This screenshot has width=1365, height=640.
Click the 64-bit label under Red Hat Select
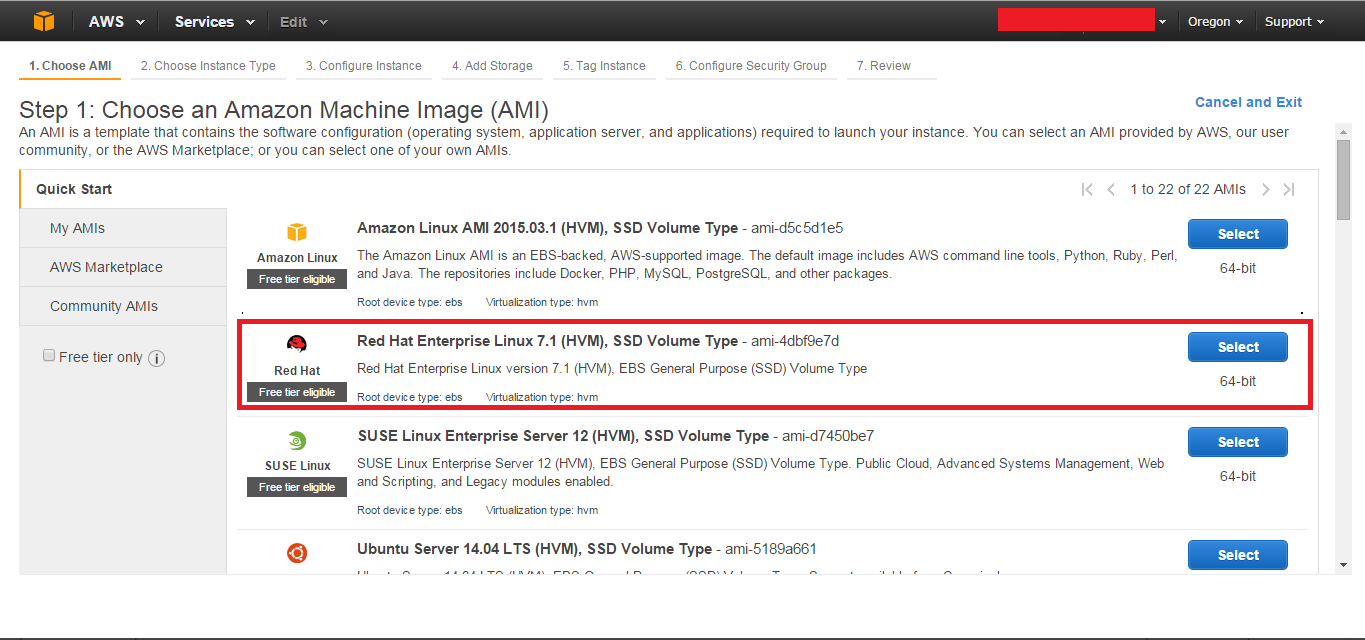pos(1238,381)
